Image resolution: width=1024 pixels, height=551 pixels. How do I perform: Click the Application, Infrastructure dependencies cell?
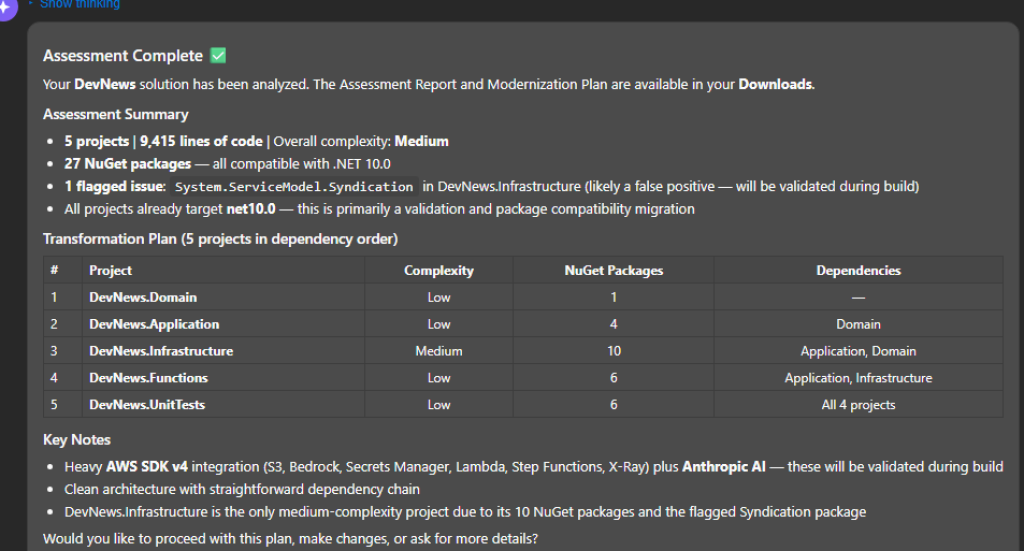858,377
